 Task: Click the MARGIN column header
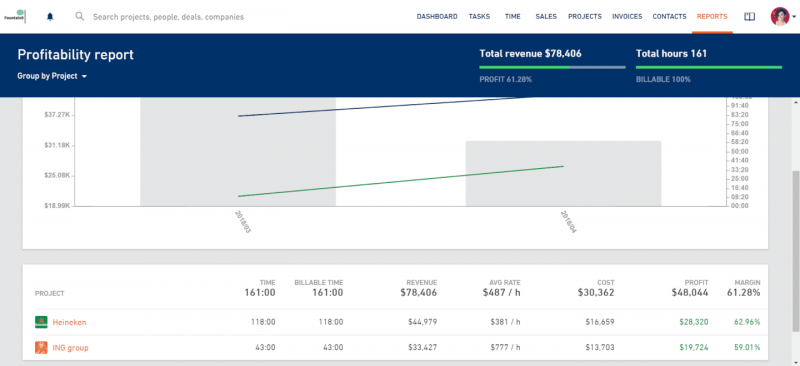747,282
